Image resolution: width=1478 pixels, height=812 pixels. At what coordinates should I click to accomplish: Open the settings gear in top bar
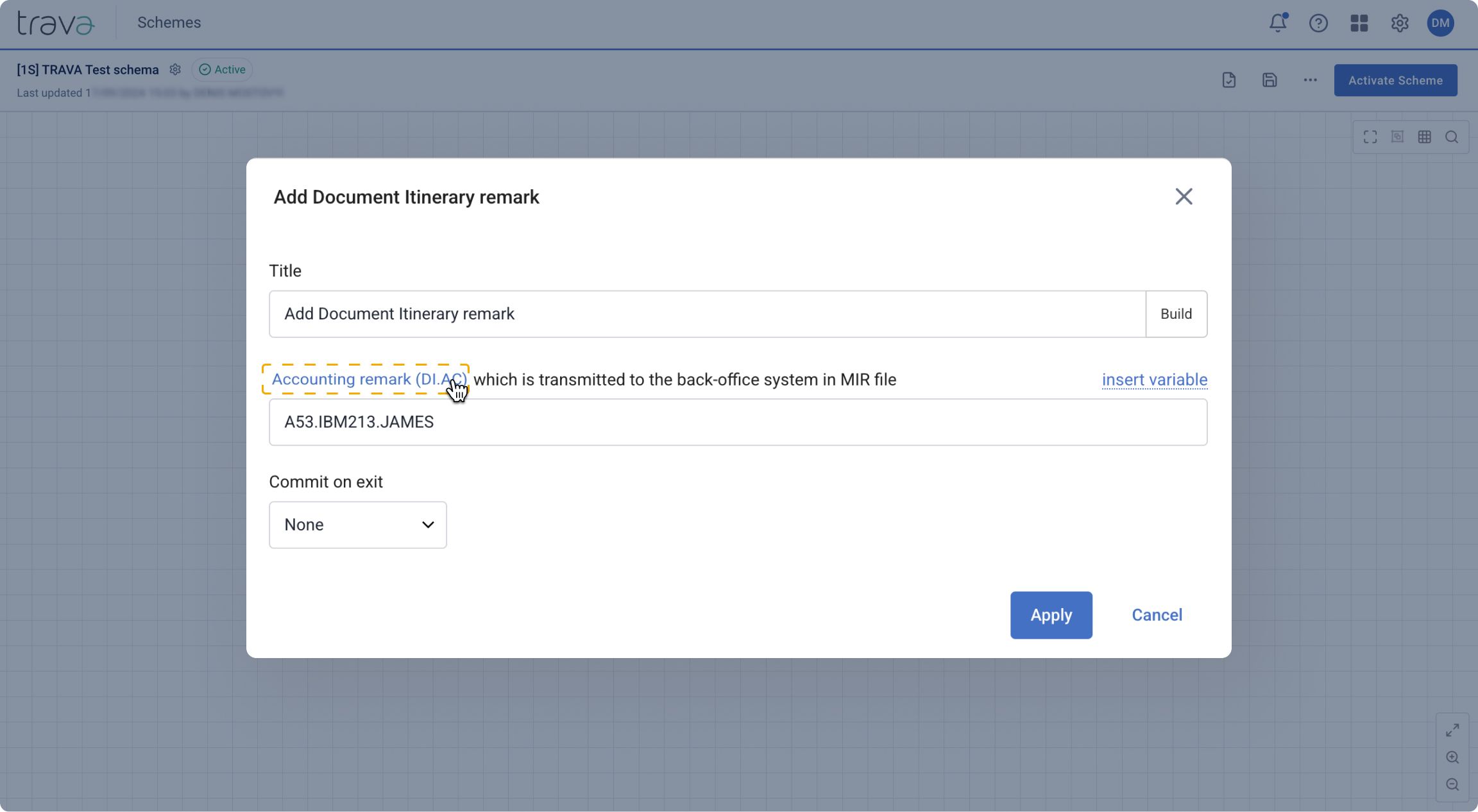(1399, 23)
